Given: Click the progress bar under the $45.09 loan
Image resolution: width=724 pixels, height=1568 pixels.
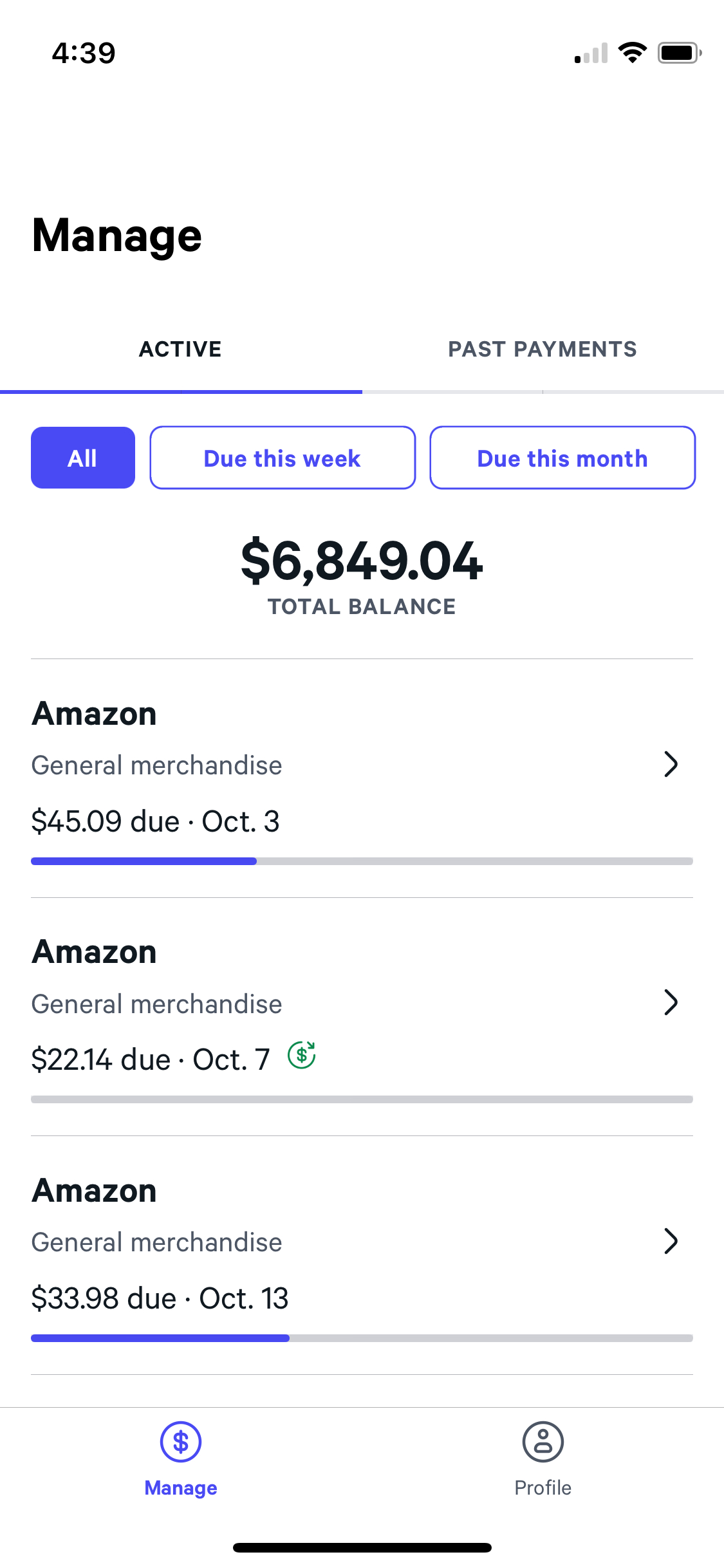Looking at the screenshot, I should click(x=362, y=861).
